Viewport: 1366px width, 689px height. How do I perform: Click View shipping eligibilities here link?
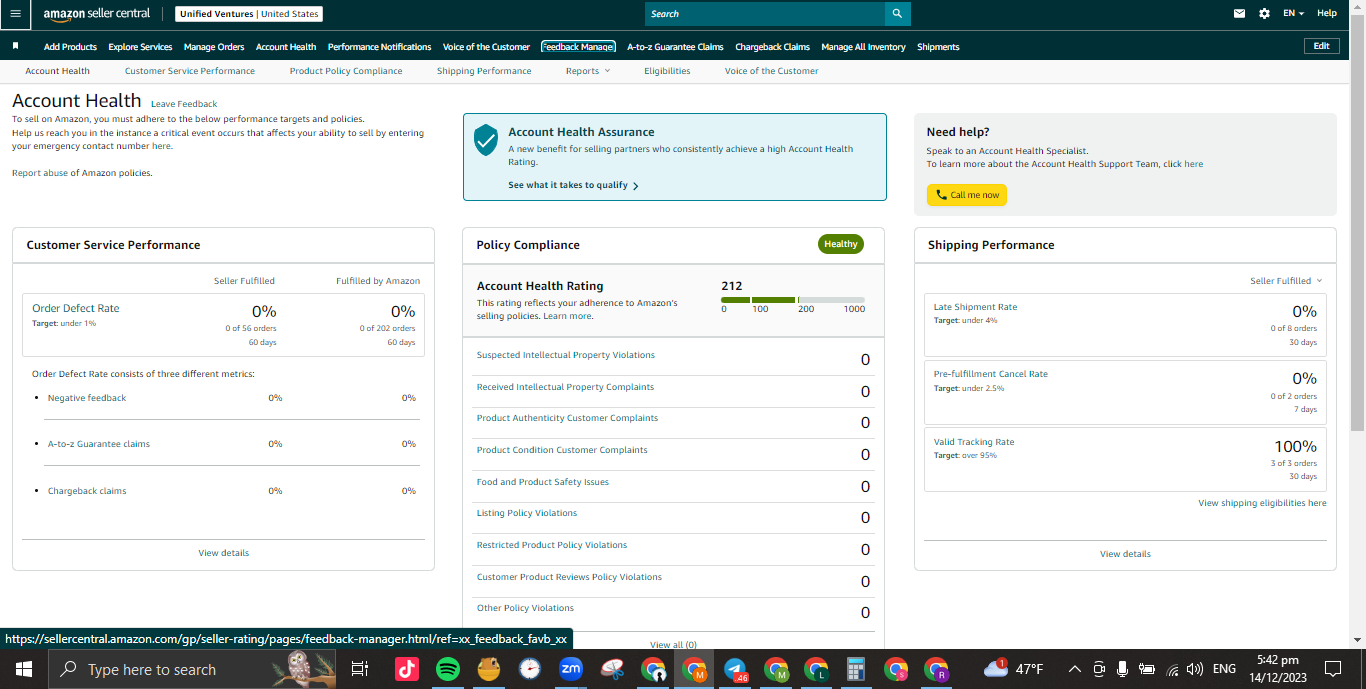[1263, 503]
